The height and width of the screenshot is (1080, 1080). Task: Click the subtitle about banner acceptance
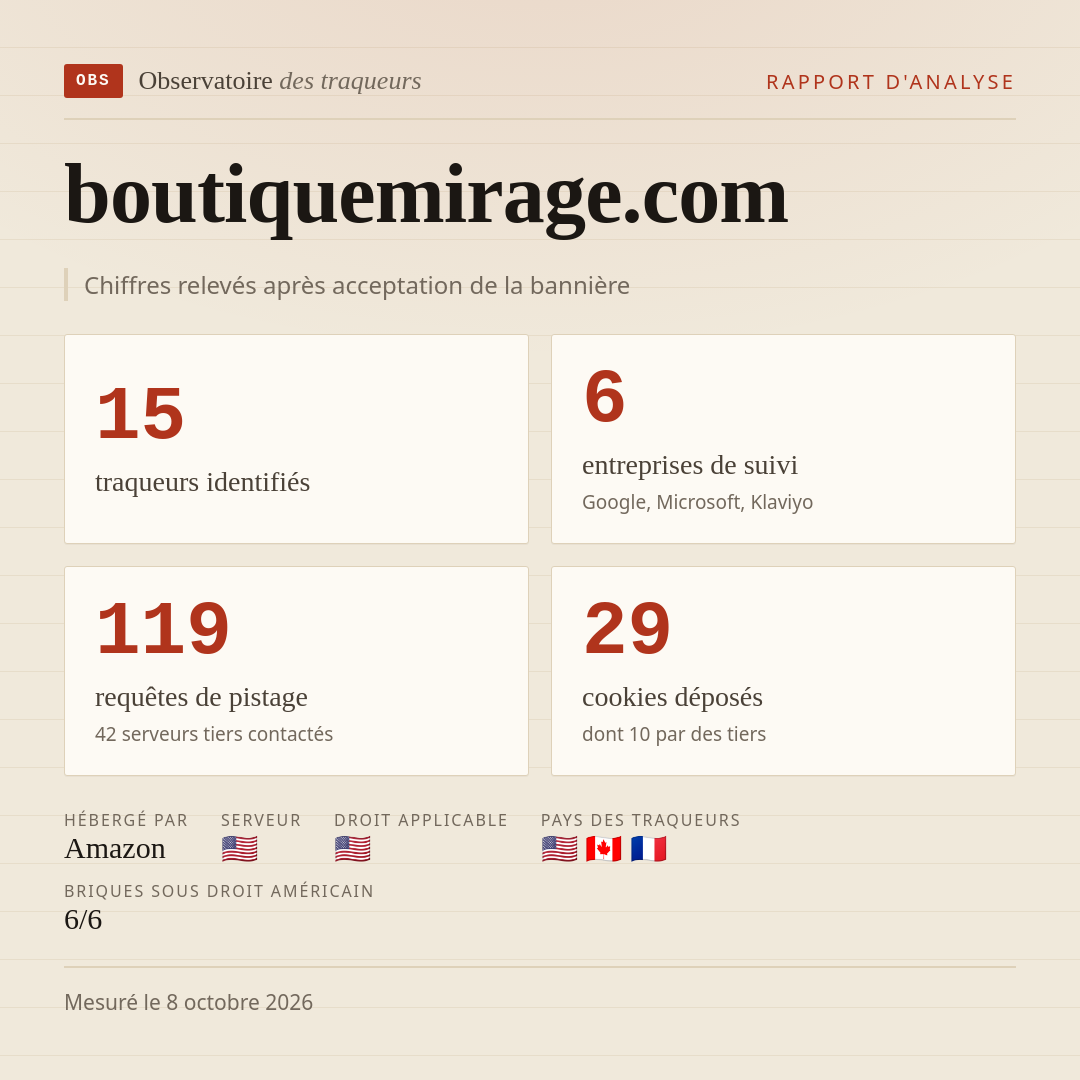click(x=357, y=285)
